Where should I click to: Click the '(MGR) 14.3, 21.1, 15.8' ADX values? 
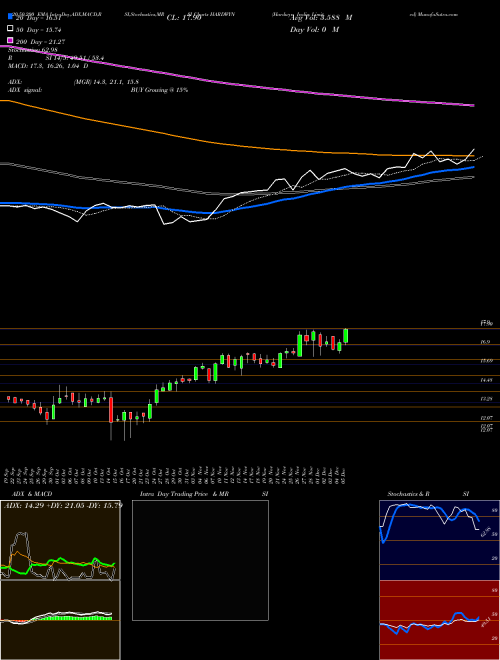(x=106, y=82)
